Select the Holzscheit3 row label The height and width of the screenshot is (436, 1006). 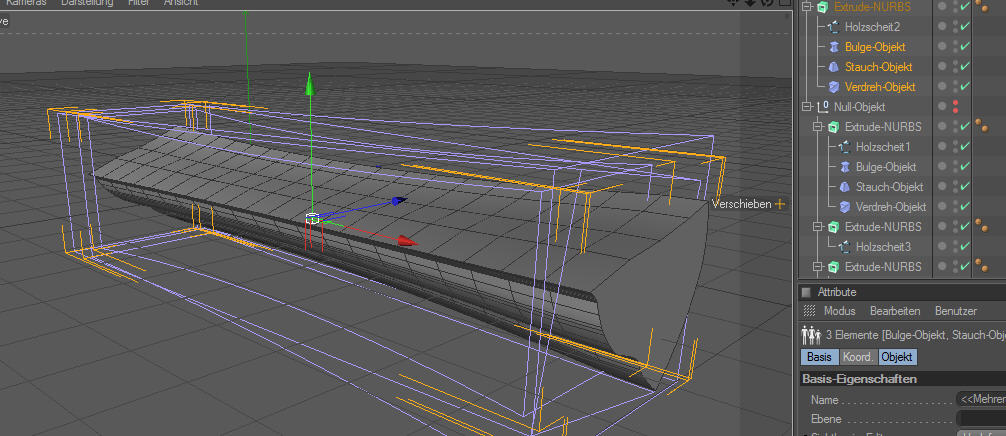pyautogui.click(x=883, y=247)
